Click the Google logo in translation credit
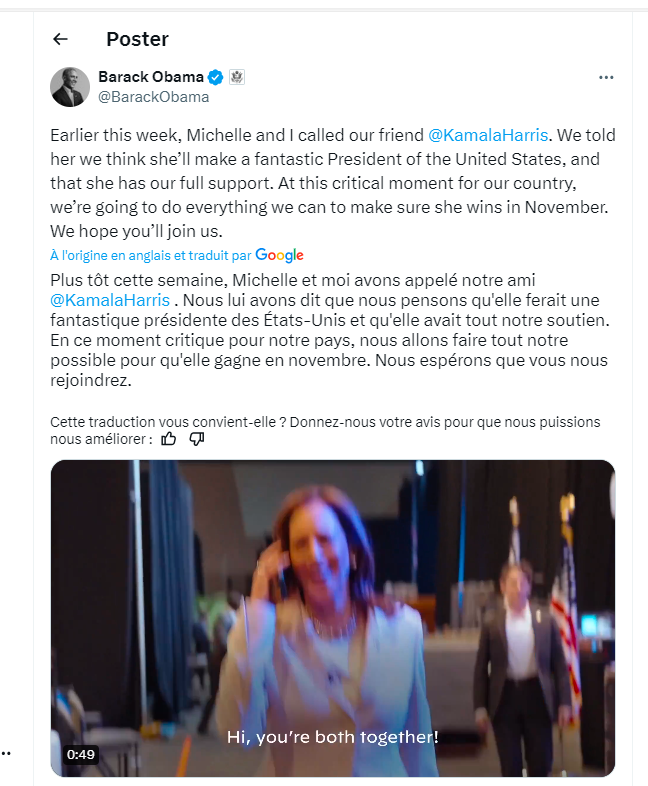 click(x=279, y=255)
